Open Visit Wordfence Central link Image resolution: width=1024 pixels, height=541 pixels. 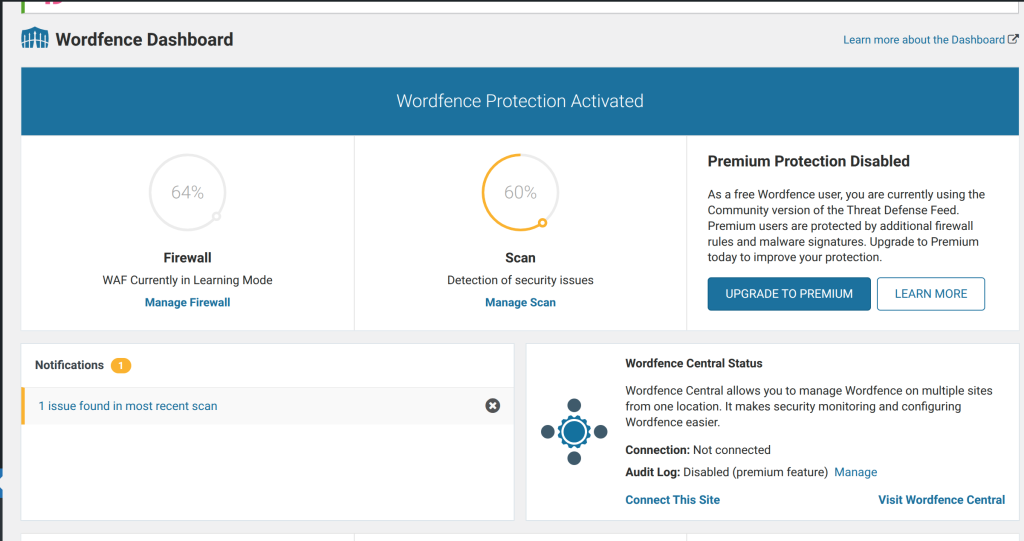point(941,500)
